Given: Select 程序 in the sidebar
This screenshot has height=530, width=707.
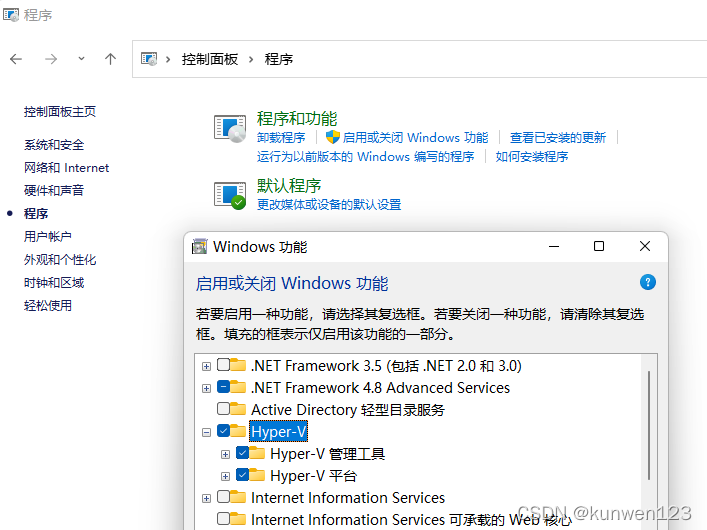Looking at the screenshot, I should tap(36, 213).
